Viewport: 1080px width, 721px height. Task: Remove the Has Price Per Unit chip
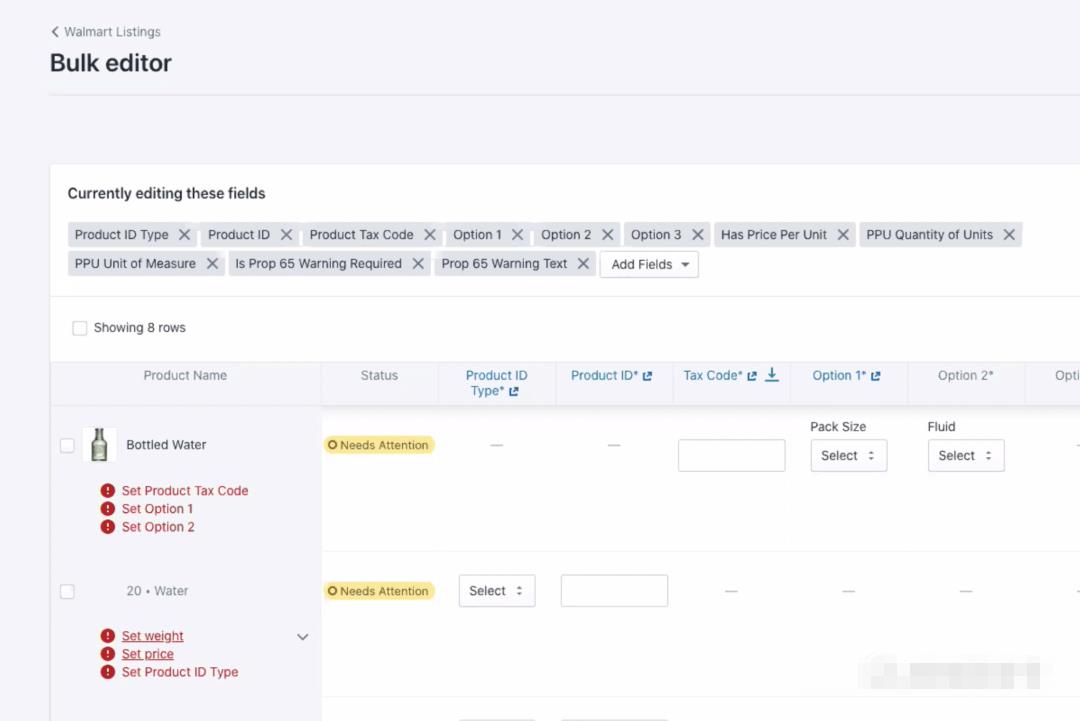[x=843, y=235]
